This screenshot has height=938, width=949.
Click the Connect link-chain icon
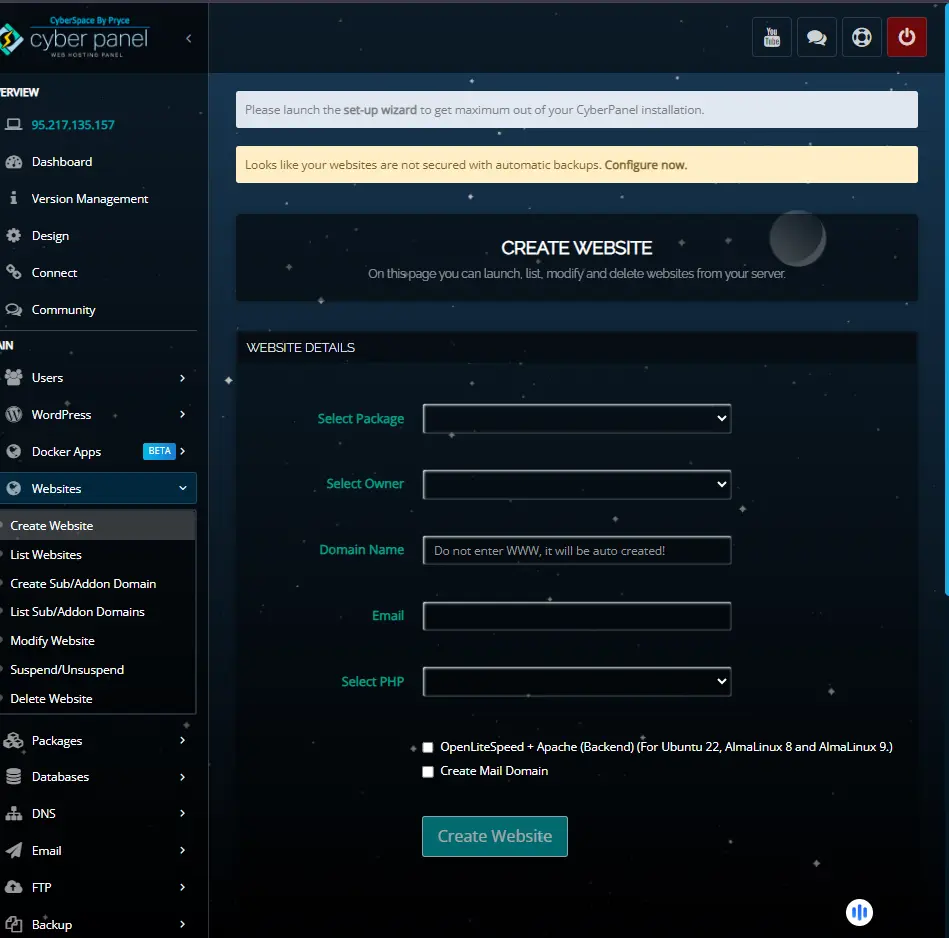point(13,272)
